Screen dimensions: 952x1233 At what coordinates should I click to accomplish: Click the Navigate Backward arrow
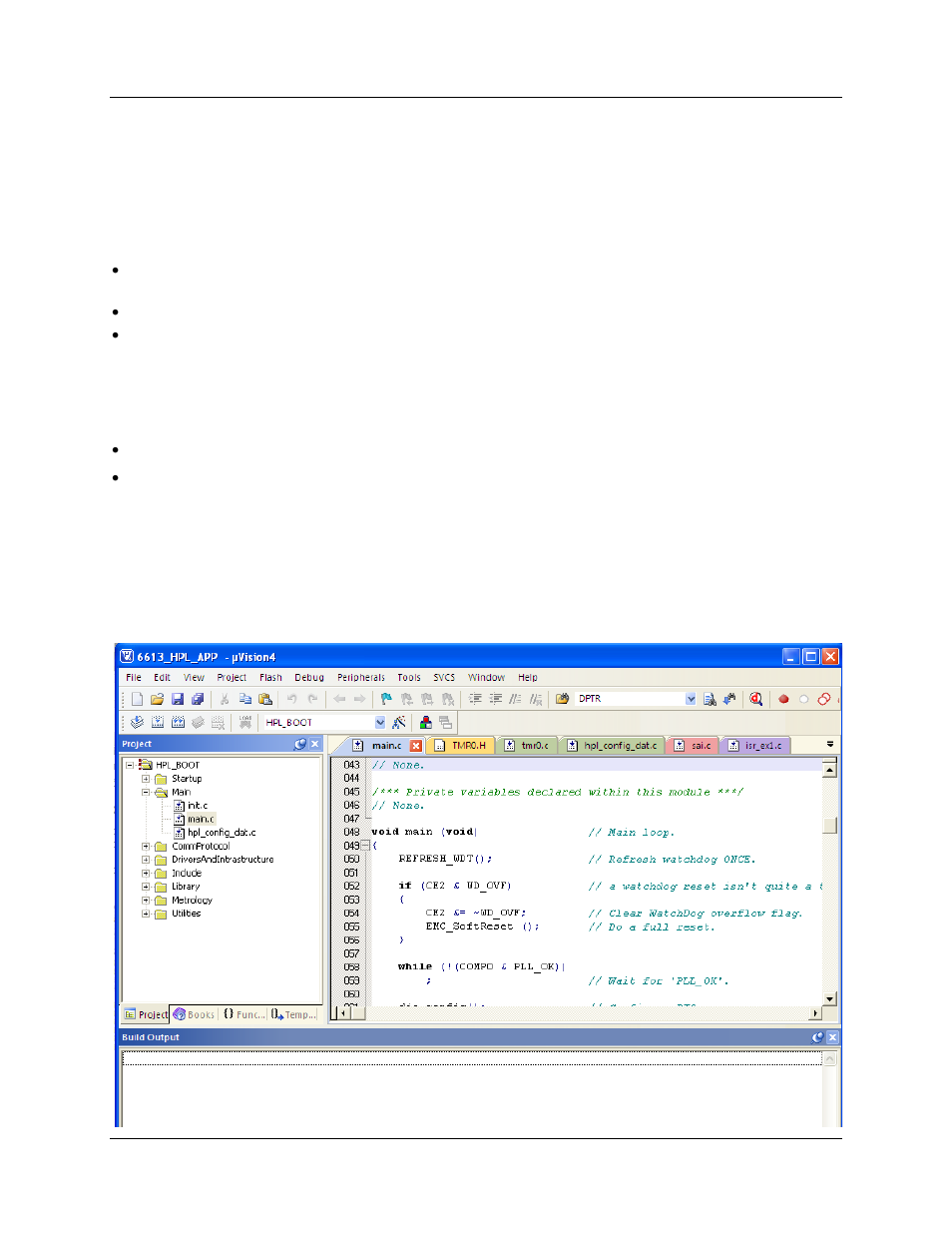coord(339,699)
